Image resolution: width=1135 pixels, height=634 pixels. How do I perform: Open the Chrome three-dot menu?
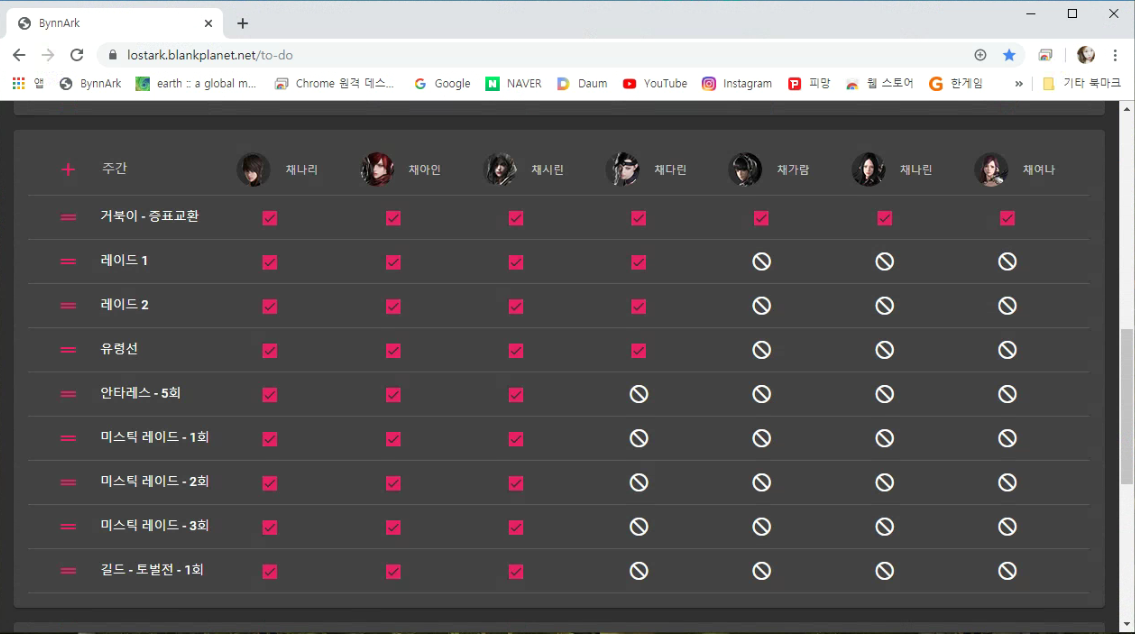(1115, 55)
